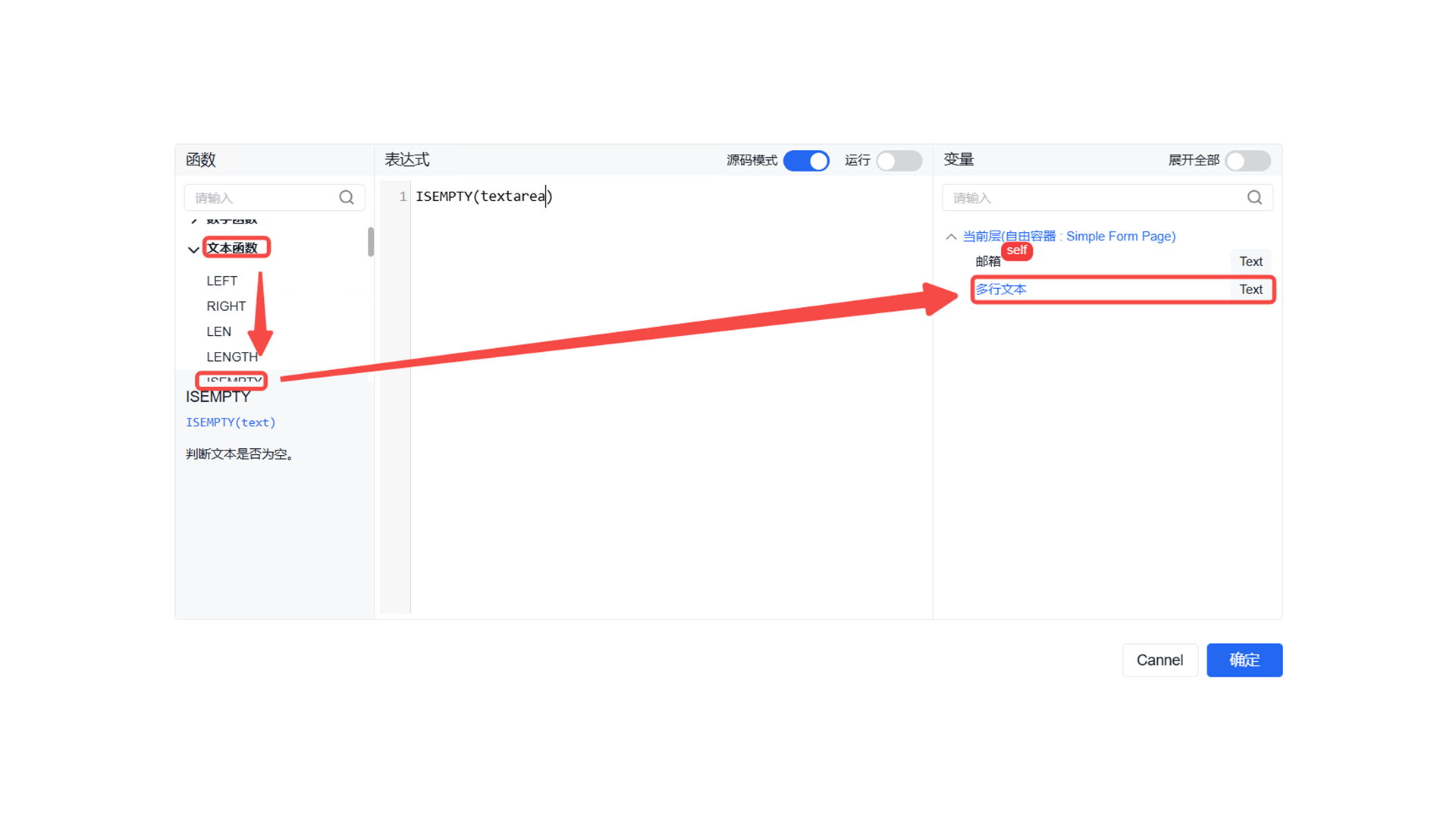Click the ISEMPTY description title

coord(218,397)
